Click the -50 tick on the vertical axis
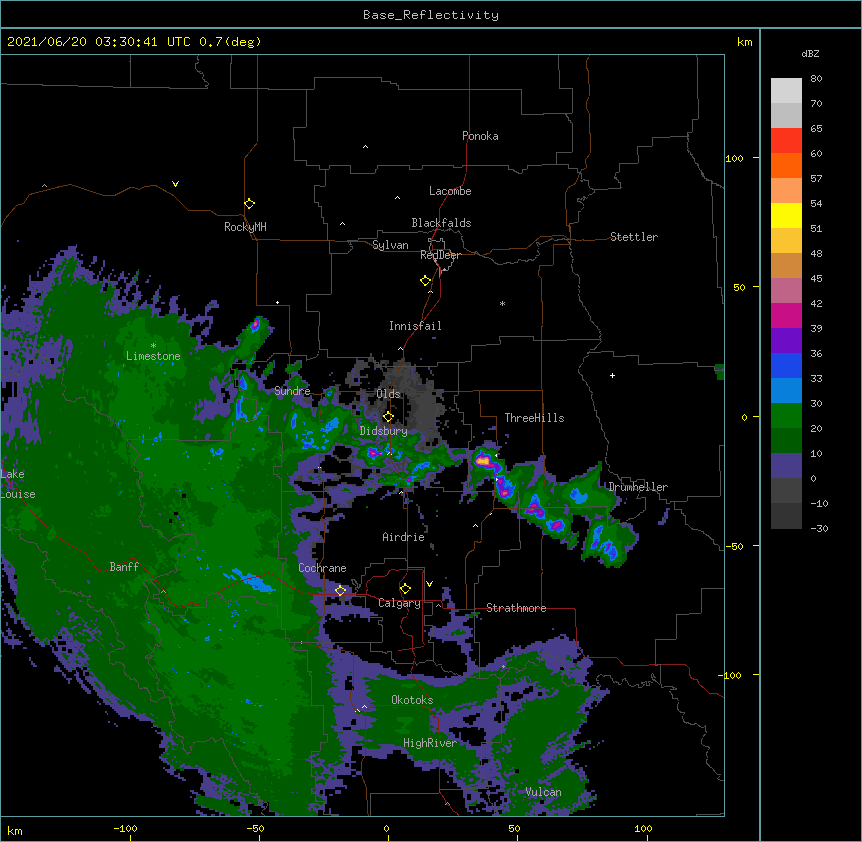This screenshot has height=842, width=862. (x=734, y=546)
